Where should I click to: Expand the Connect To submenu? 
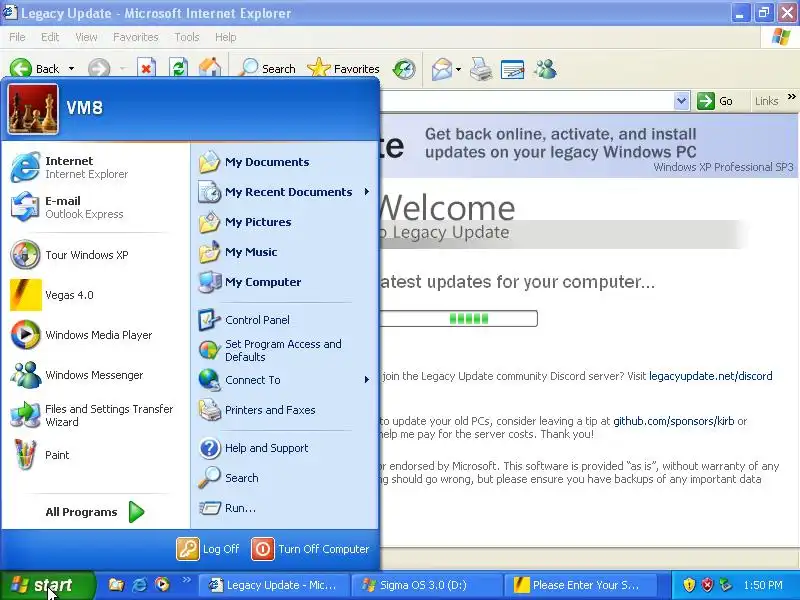[284, 380]
